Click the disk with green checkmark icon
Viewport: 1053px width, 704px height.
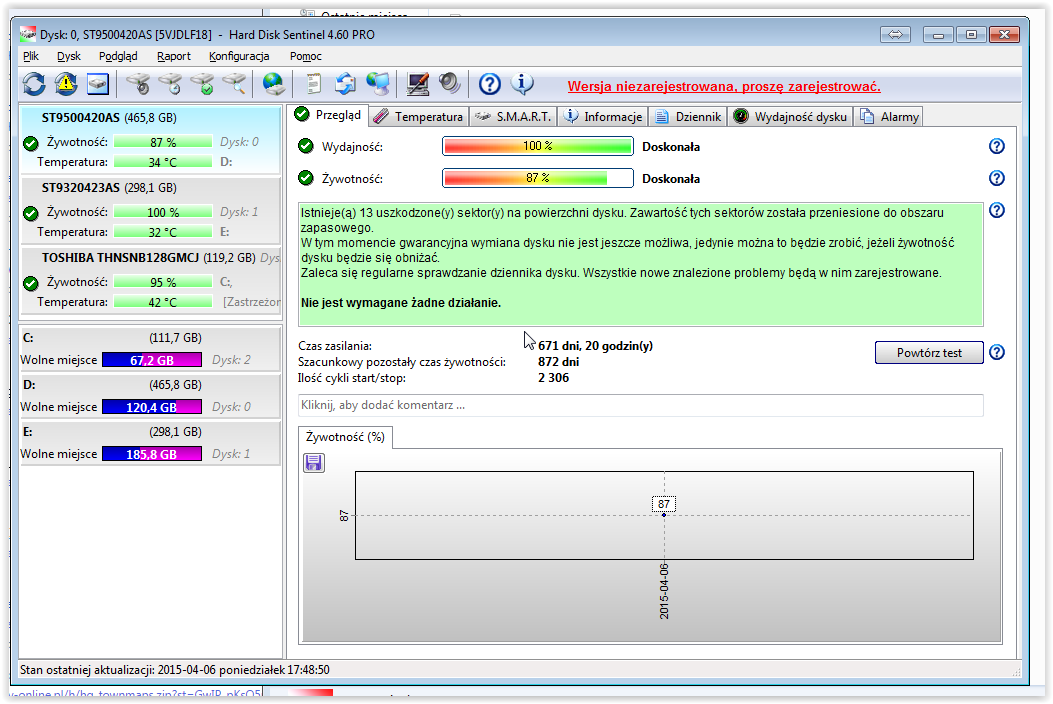tap(202, 84)
